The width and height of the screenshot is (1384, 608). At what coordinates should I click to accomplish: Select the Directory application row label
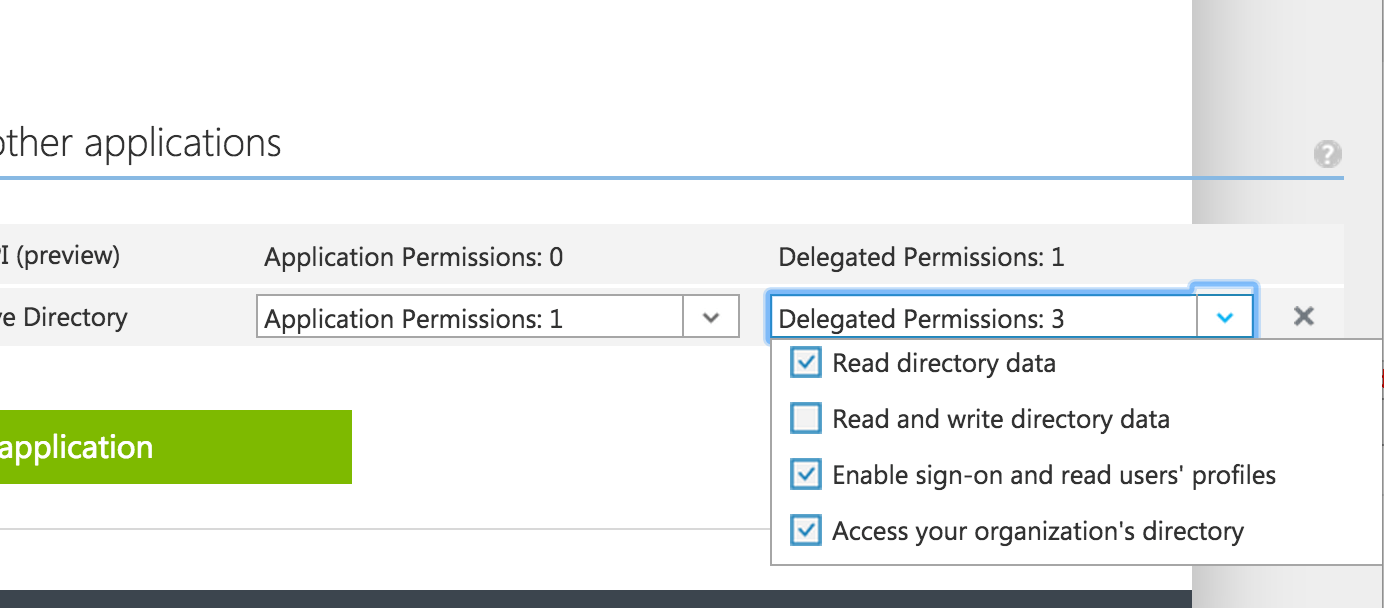[x=66, y=318]
